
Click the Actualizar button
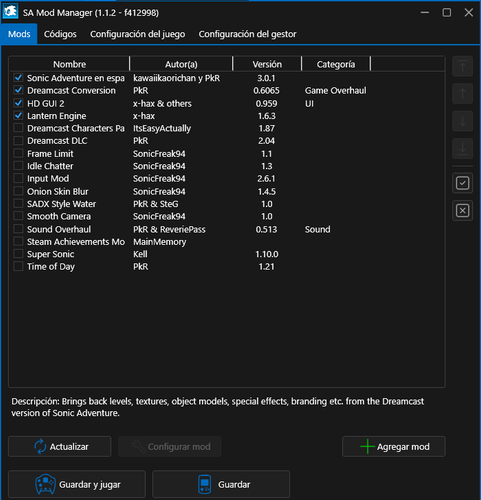(60, 447)
